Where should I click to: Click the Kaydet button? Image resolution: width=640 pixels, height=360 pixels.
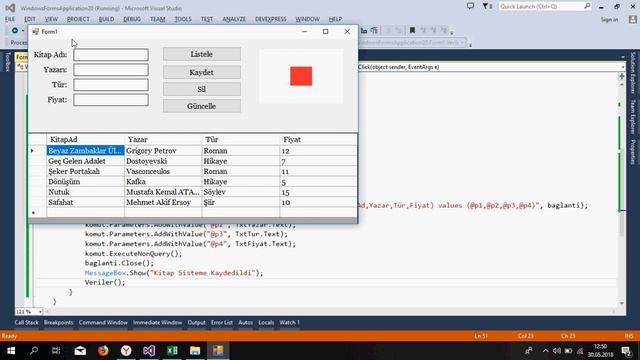tap(202, 72)
